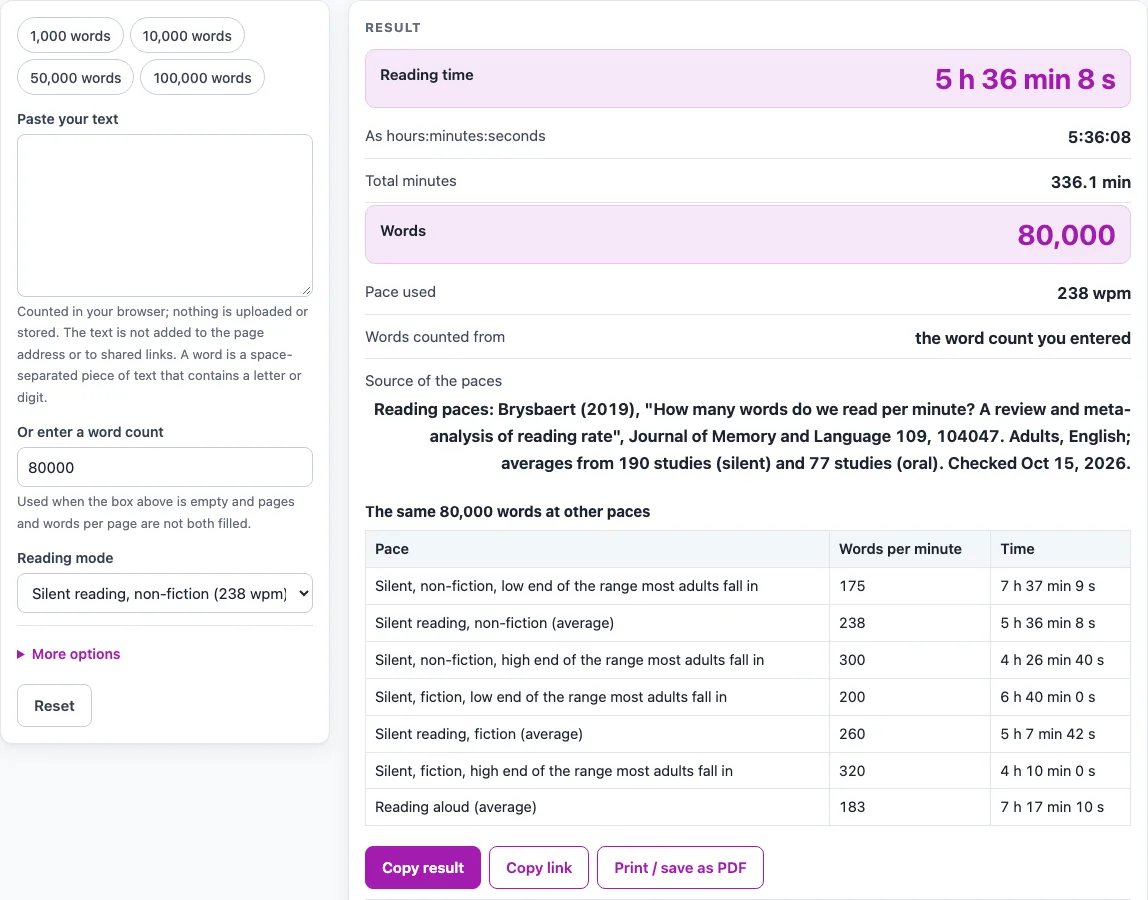Grab the textarea resize handle corner
Screen dimensions: 1148x900
click(307, 291)
